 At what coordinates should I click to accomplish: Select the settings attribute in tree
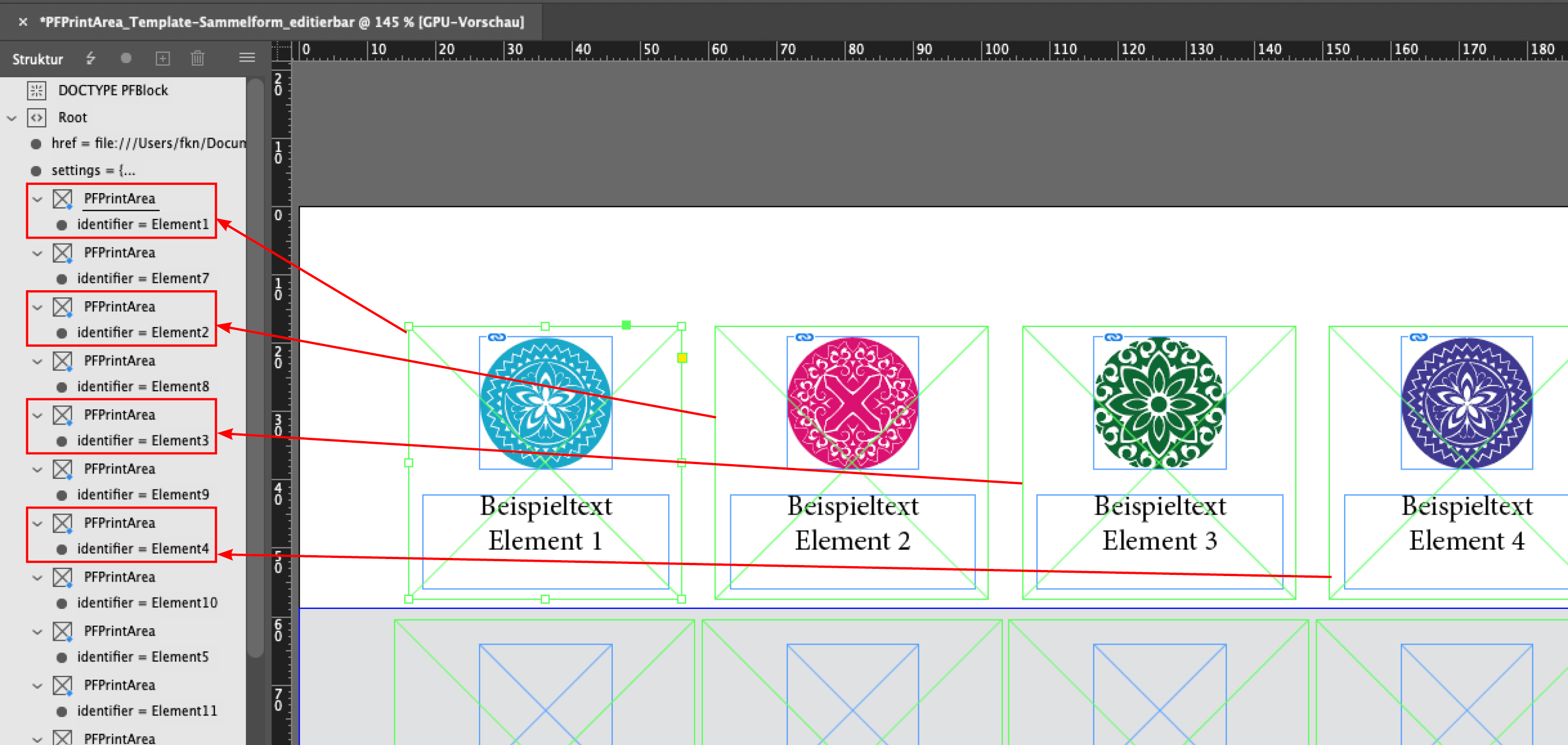tap(93, 171)
